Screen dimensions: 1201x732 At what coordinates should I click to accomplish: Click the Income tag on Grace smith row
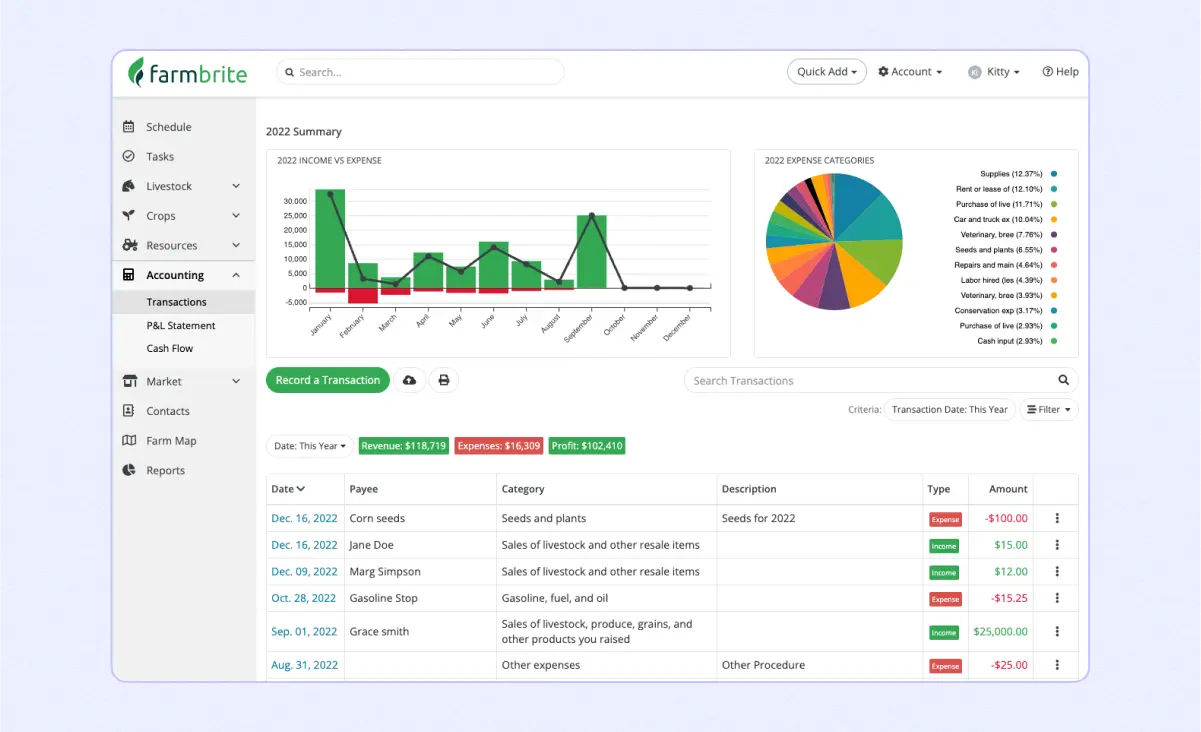pos(944,632)
